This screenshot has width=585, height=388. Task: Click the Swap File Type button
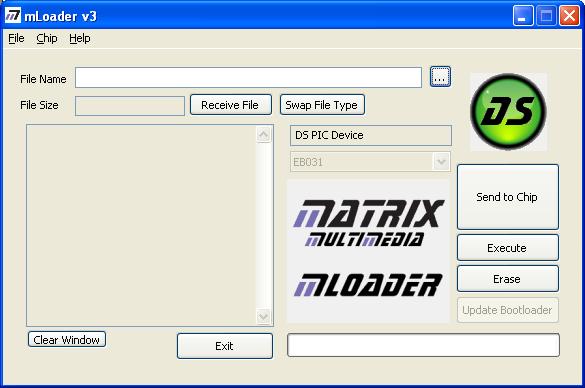pyautogui.click(x=322, y=105)
